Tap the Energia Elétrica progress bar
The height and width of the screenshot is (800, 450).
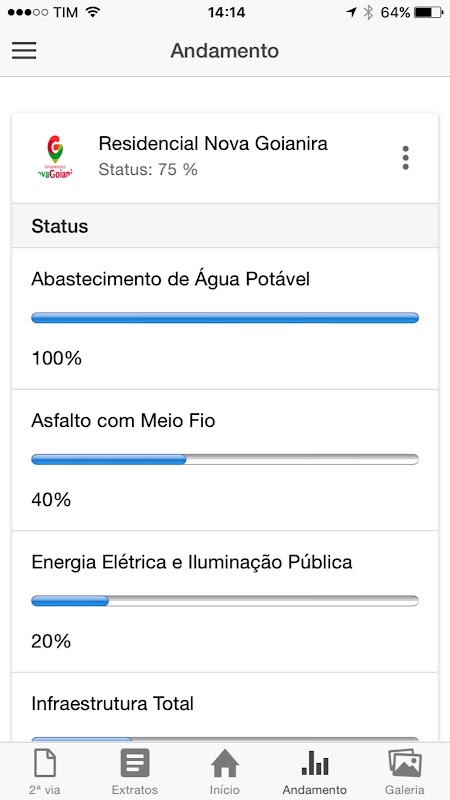click(225, 601)
